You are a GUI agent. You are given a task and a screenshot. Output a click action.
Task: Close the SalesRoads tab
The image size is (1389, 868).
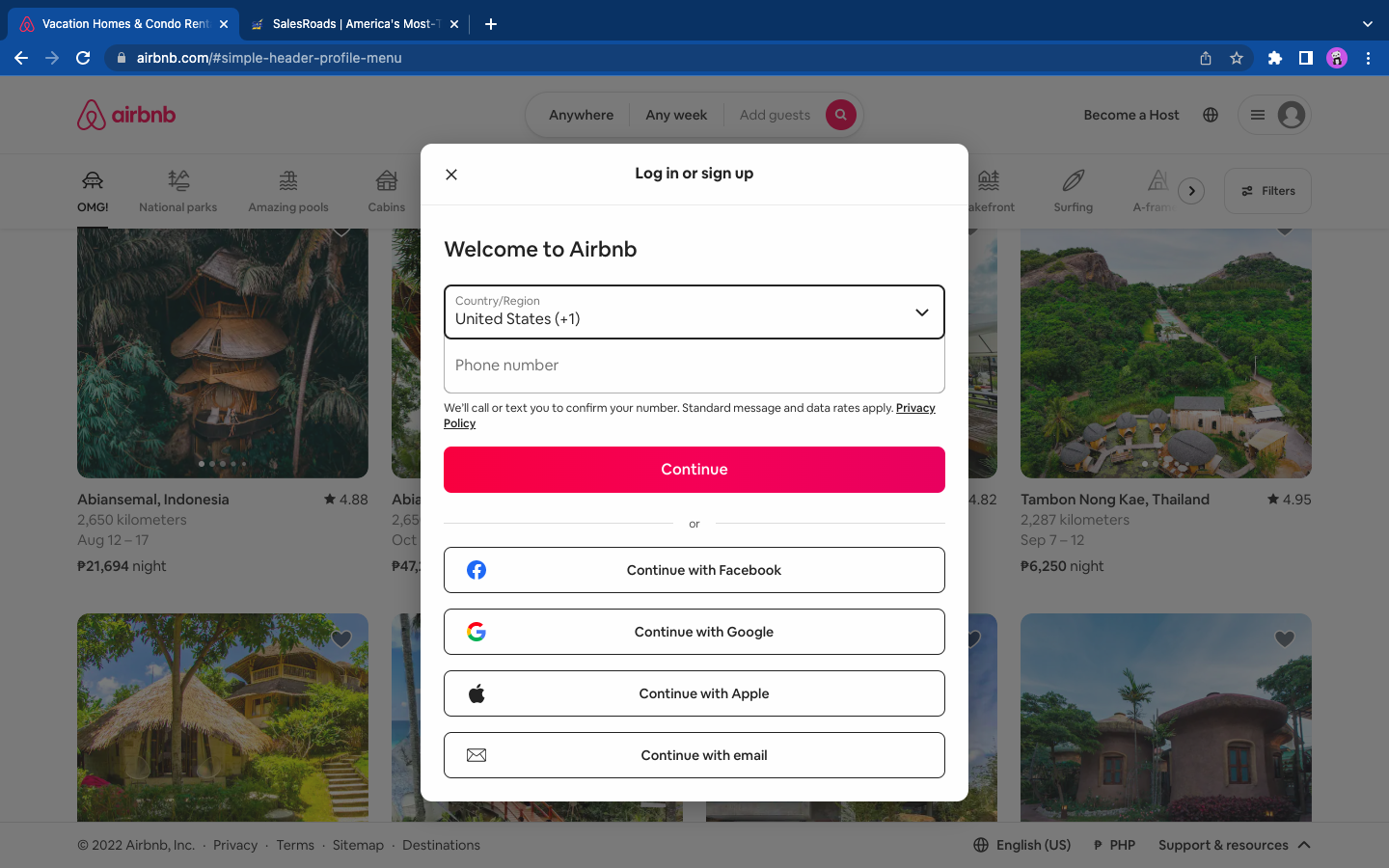click(454, 24)
